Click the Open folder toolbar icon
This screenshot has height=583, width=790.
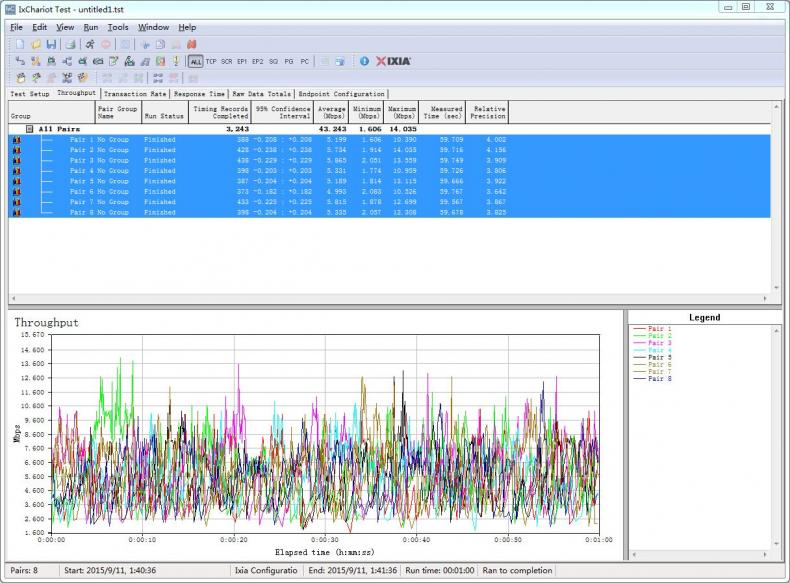click(x=36, y=45)
